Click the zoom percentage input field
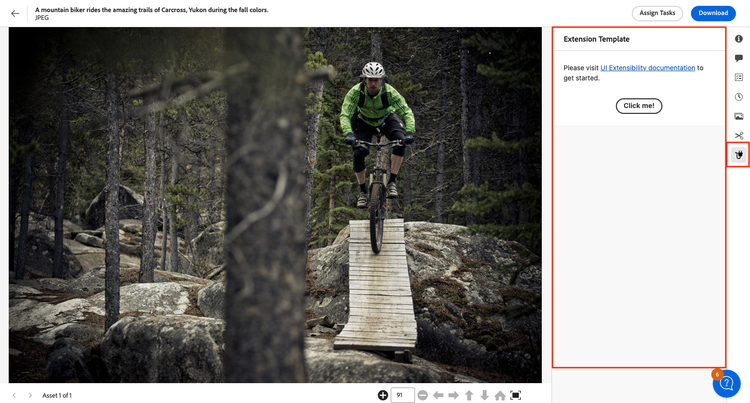750x403 pixels. (x=402, y=395)
